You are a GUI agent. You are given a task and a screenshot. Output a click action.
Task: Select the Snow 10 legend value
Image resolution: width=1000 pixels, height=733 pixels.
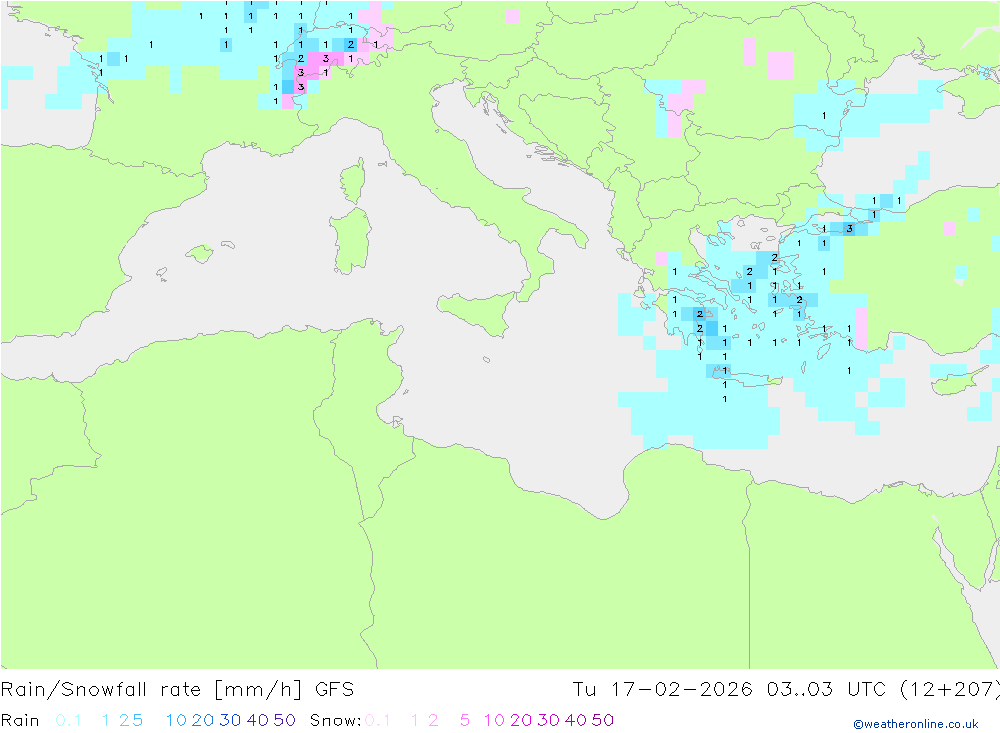click(495, 720)
